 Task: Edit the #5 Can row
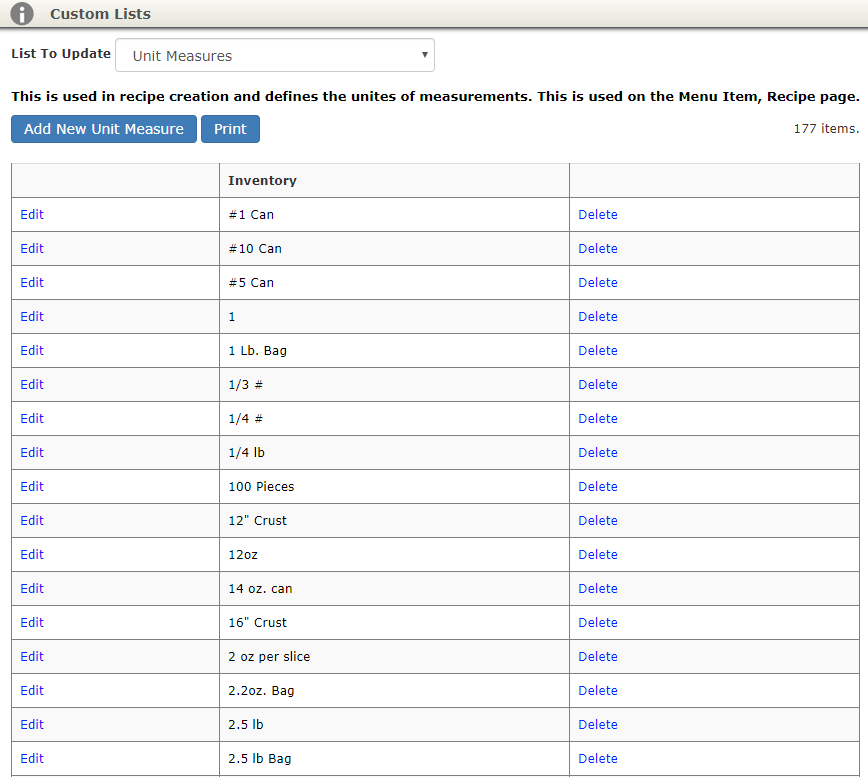[x=32, y=283]
